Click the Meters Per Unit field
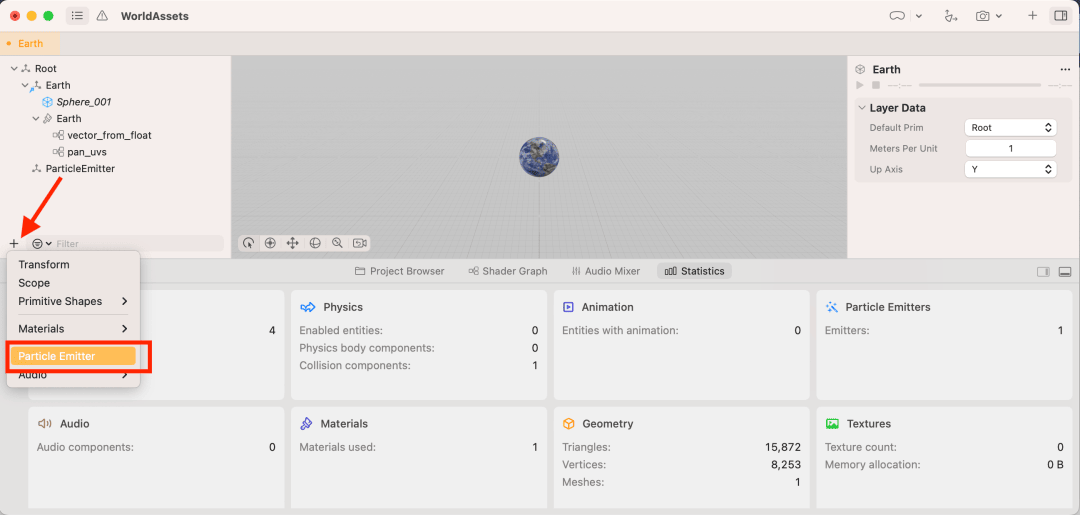Image resolution: width=1080 pixels, height=515 pixels. coord(1010,148)
